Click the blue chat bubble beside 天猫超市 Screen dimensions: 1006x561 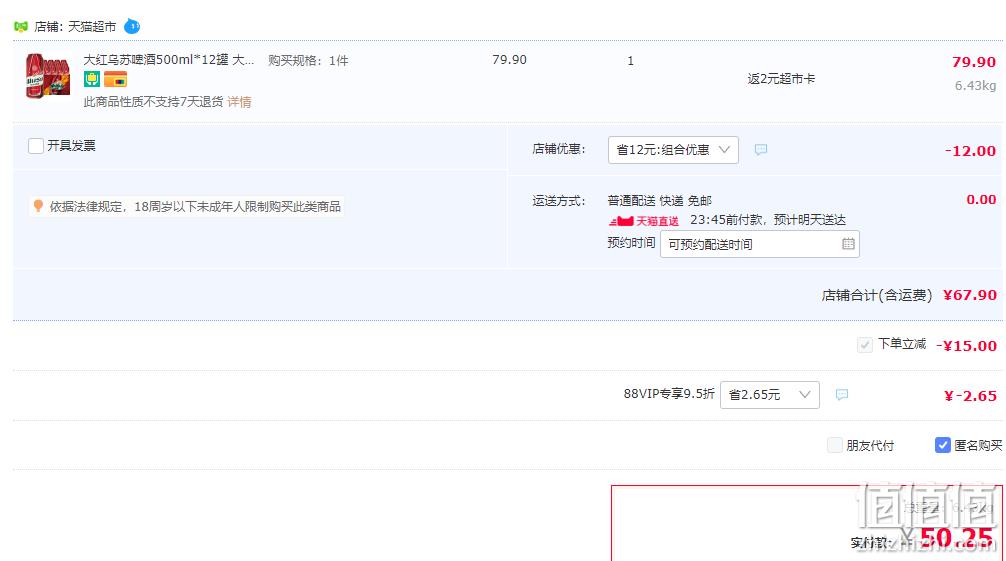tap(132, 26)
